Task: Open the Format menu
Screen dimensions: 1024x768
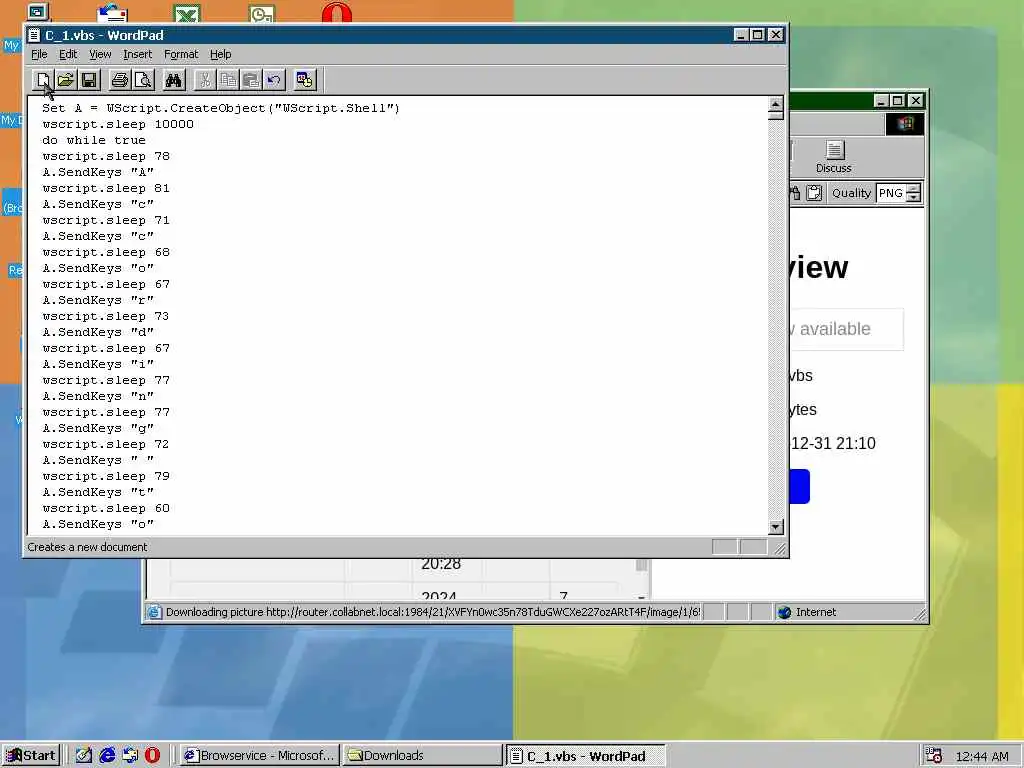Action: coord(181,54)
